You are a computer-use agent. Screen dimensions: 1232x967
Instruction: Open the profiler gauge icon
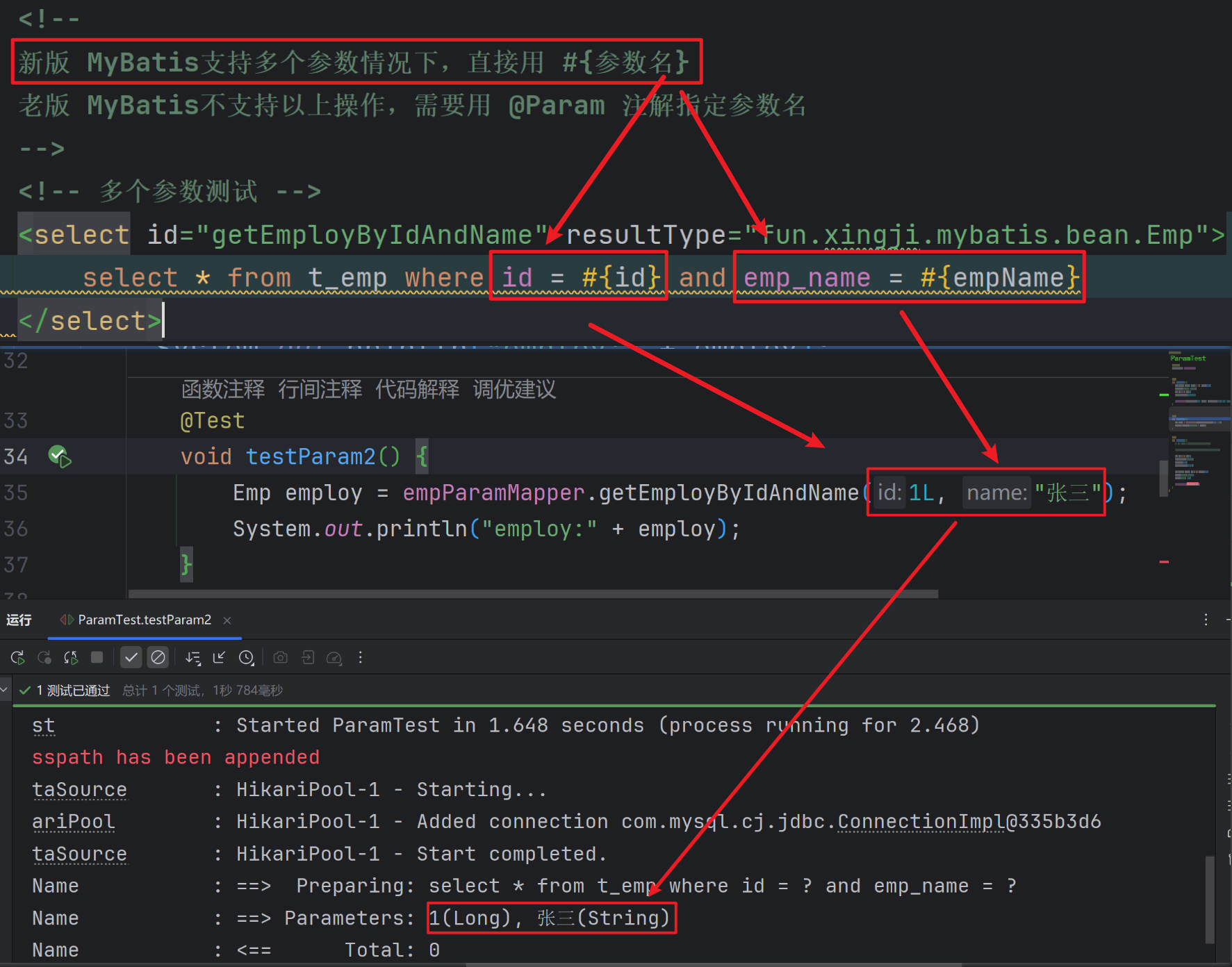(334, 657)
